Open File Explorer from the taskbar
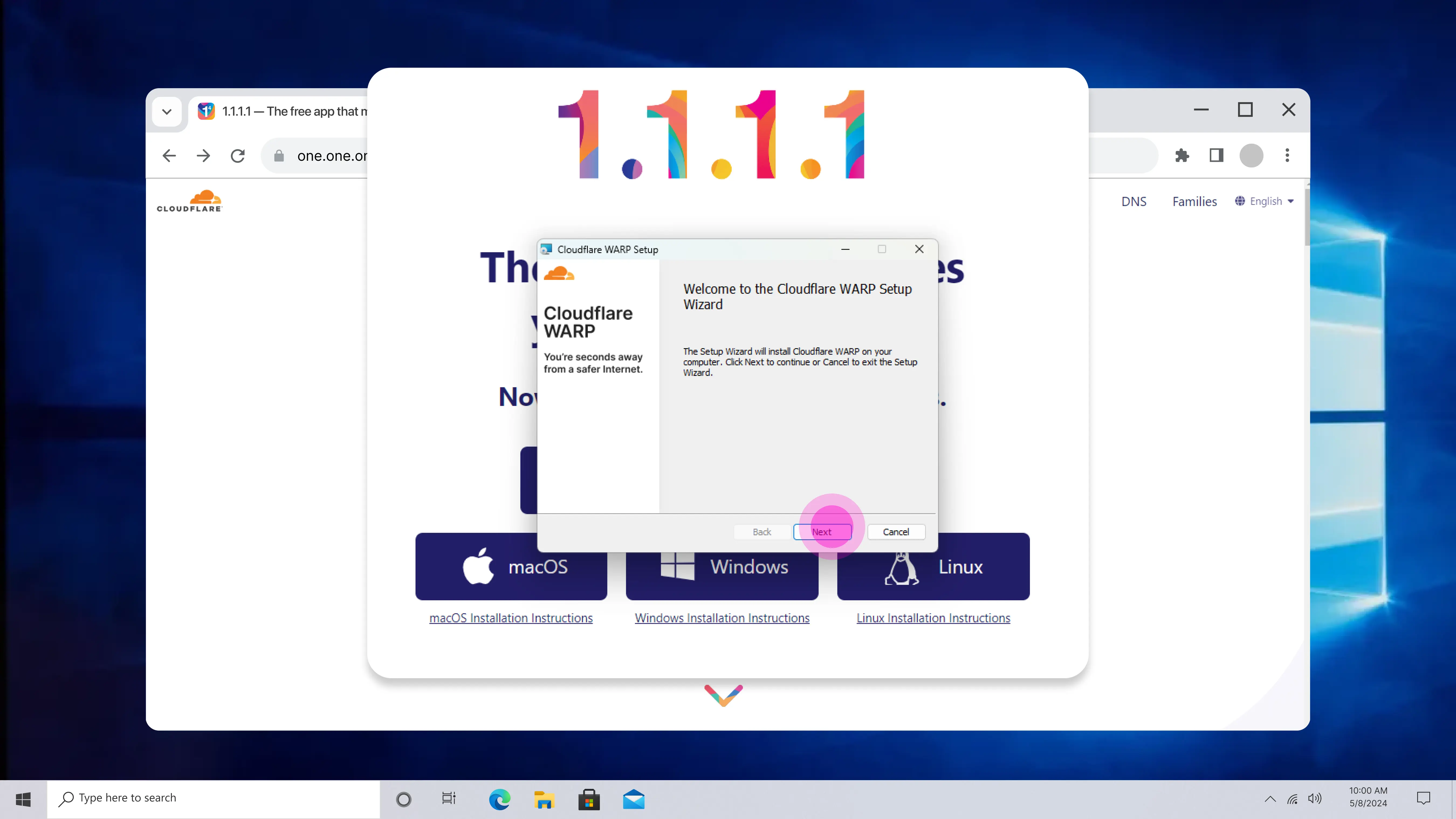 click(x=544, y=800)
